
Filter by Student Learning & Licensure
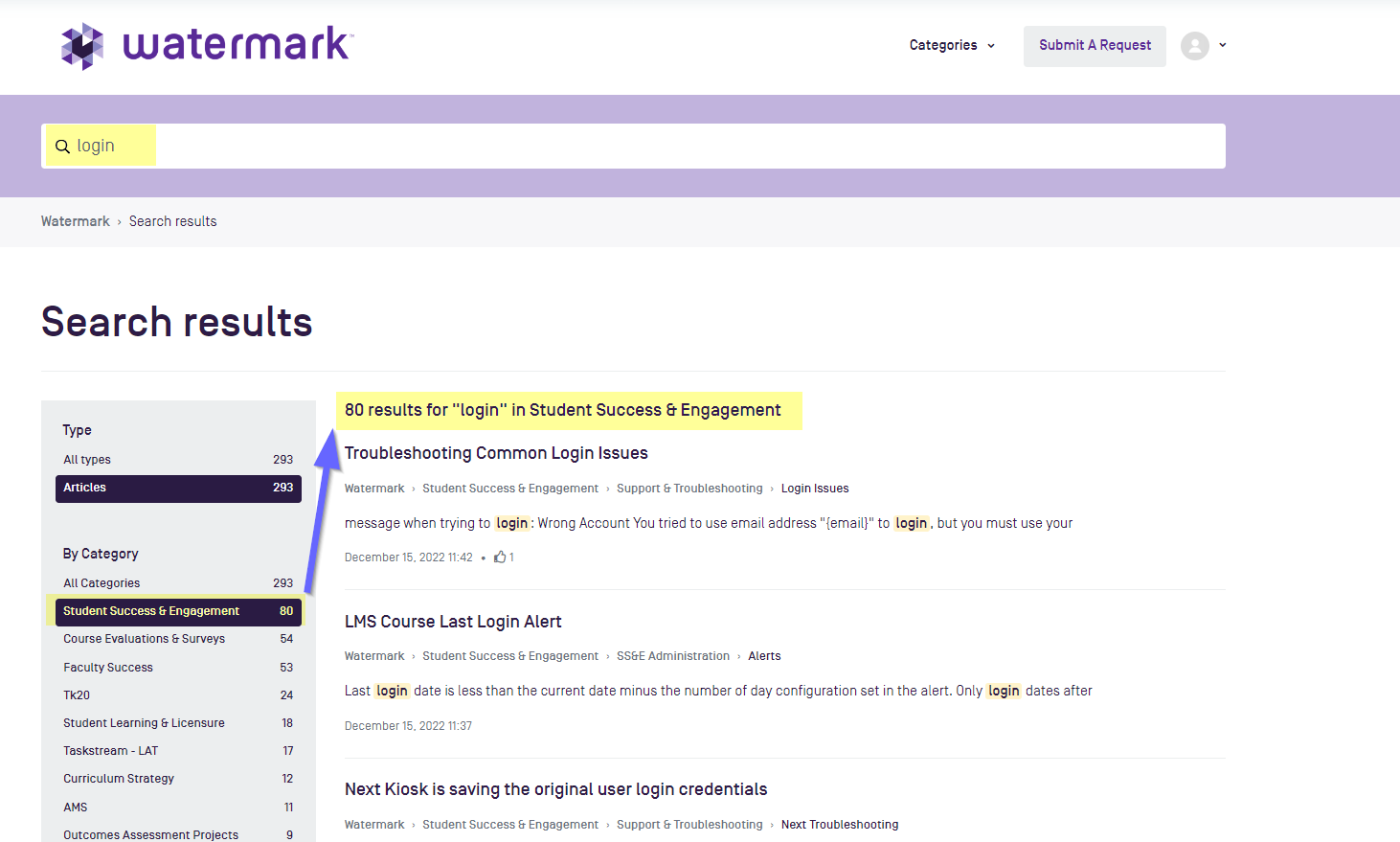pyautogui.click(x=178, y=723)
